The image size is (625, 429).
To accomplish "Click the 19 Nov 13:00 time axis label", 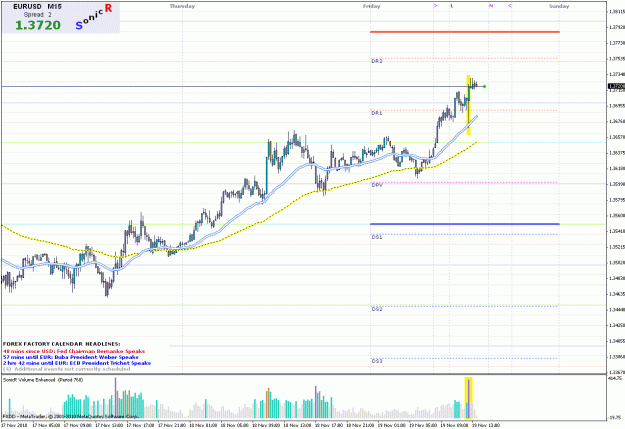I will coord(486,425).
